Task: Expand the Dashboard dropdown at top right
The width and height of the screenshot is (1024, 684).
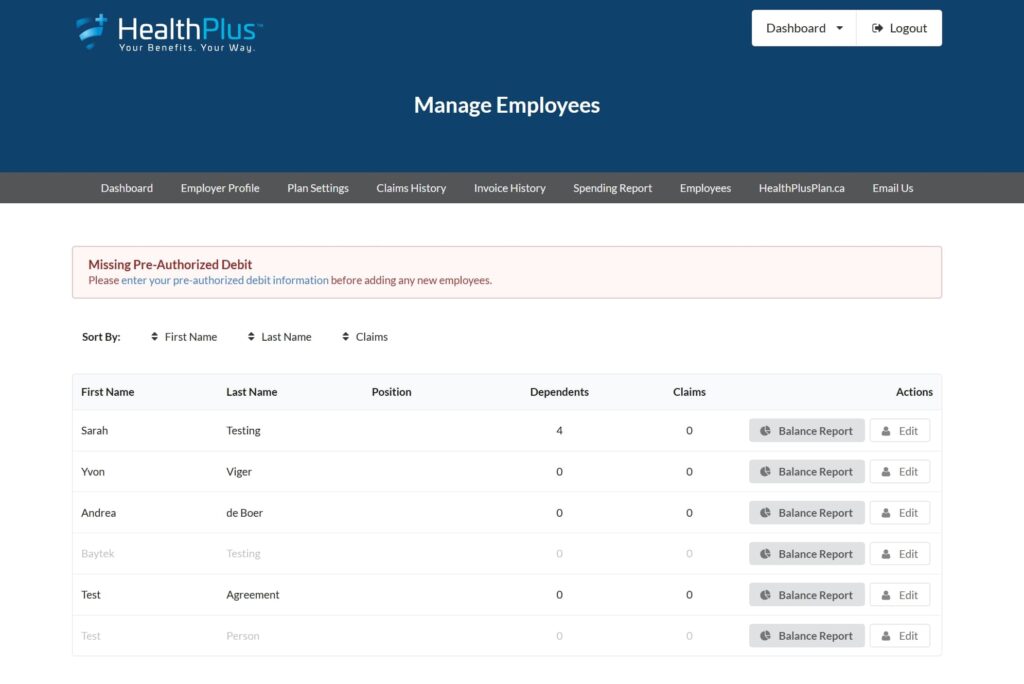Action: 804,28
